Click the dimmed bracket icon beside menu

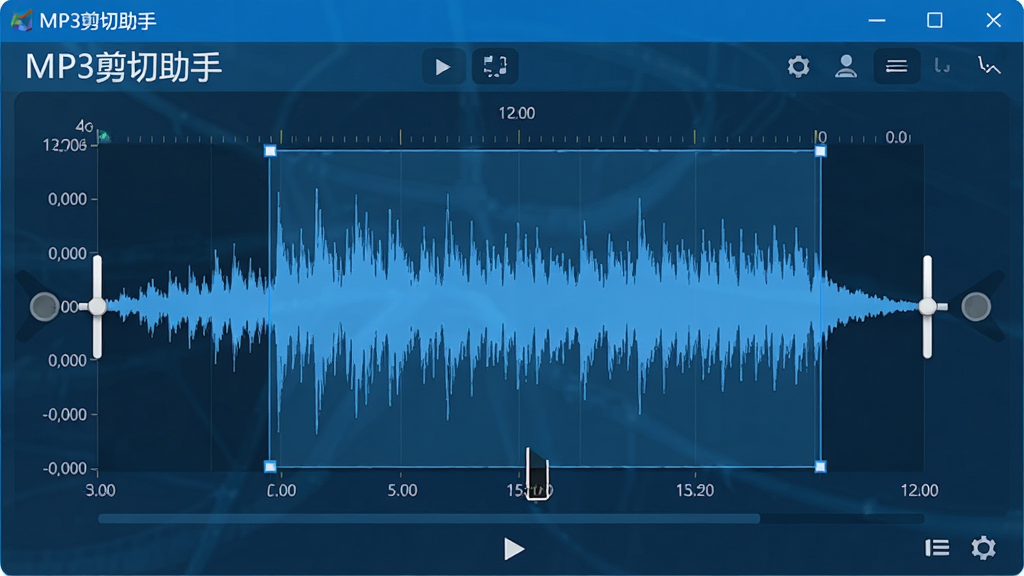click(x=942, y=66)
